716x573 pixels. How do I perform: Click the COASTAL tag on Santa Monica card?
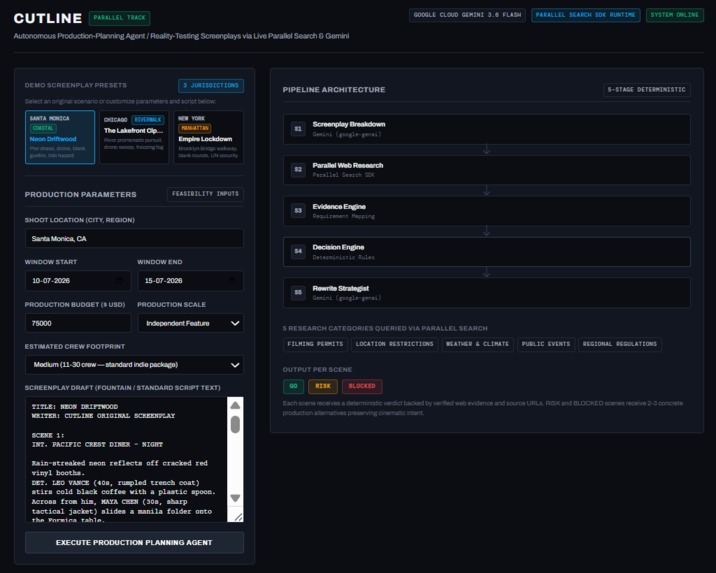(43, 128)
